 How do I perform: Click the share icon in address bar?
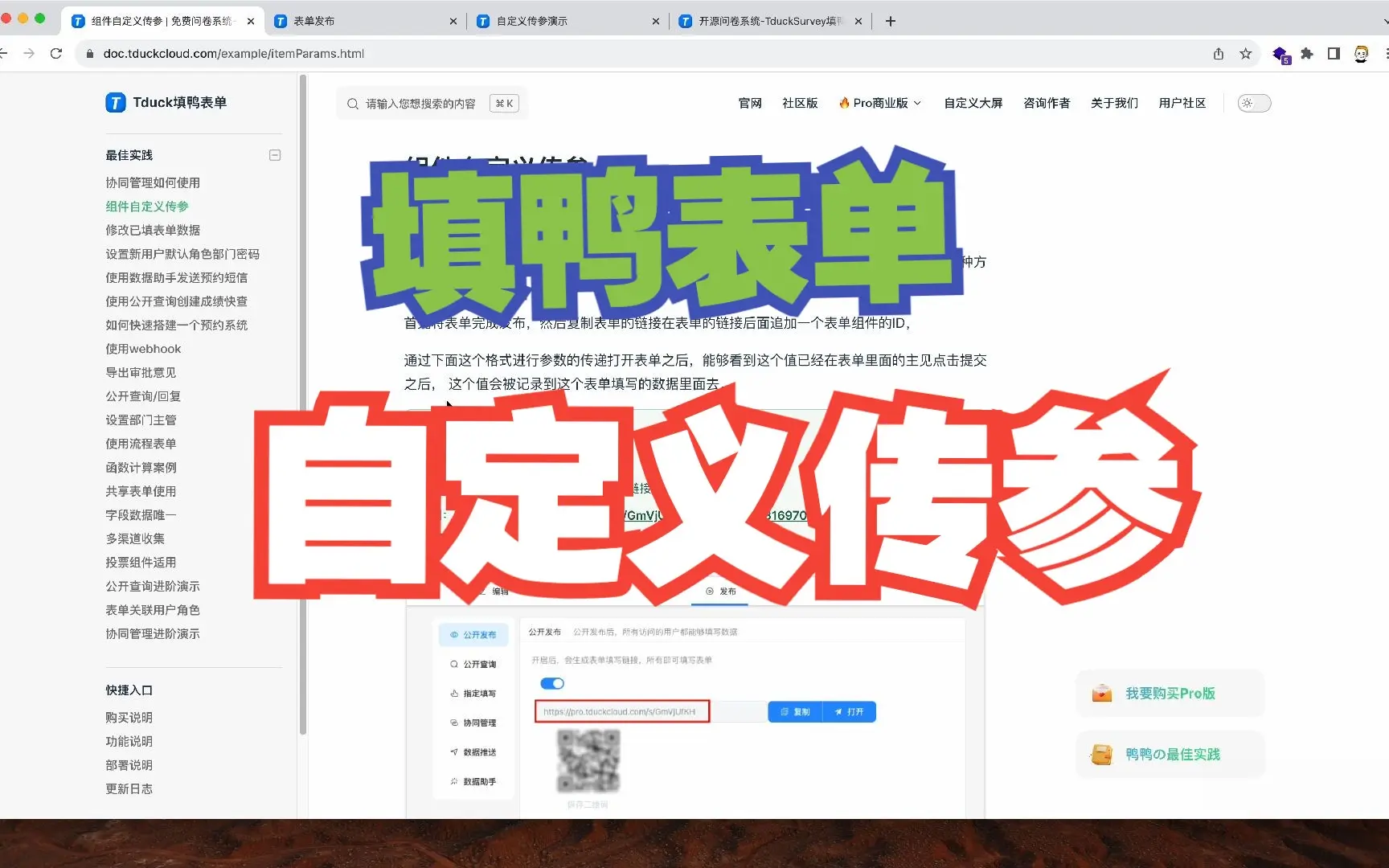1219,54
